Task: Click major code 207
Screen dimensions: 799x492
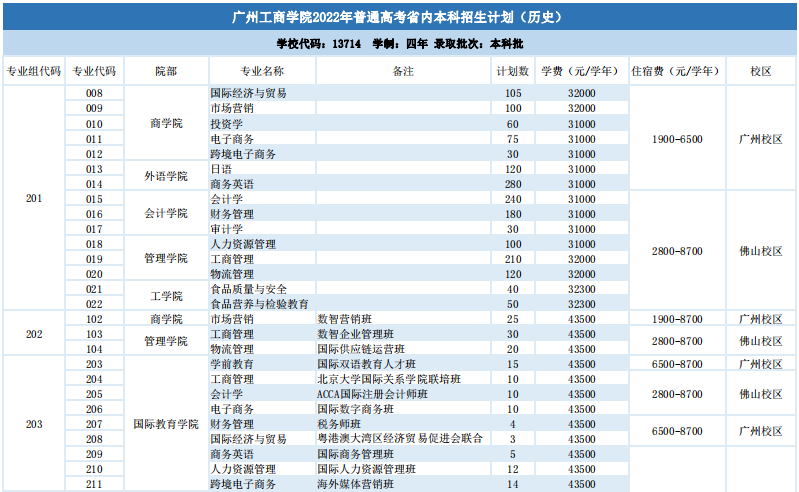Action: point(94,424)
